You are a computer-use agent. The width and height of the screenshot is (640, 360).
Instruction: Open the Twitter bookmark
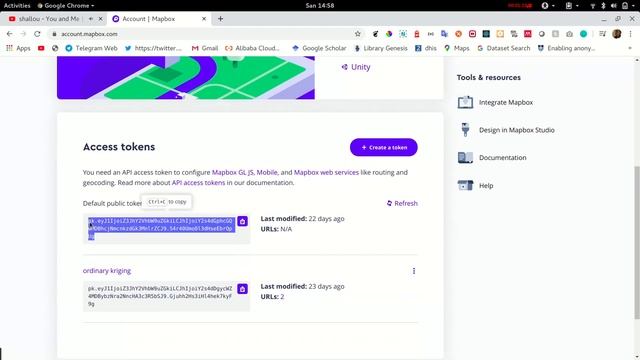point(153,48)
